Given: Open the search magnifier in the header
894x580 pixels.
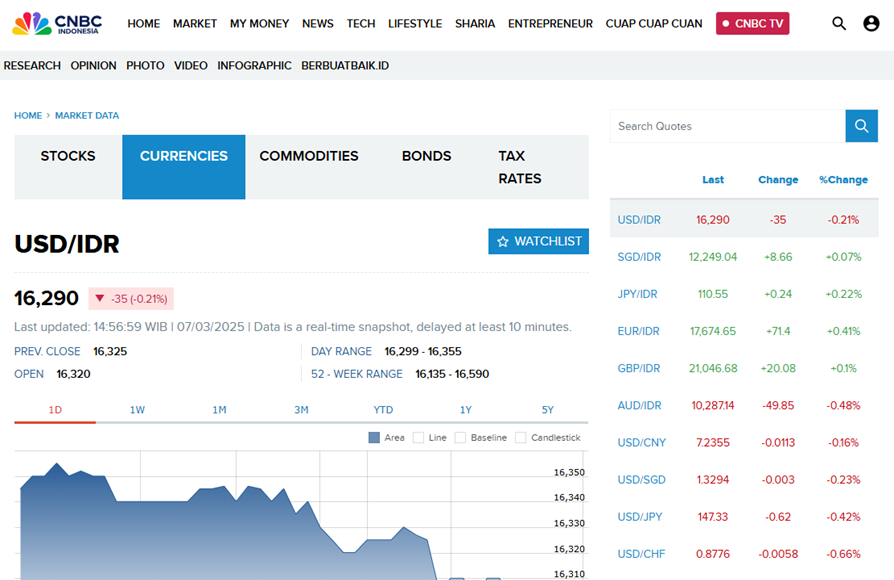Looking at the screenshot, I should (839, 23).
